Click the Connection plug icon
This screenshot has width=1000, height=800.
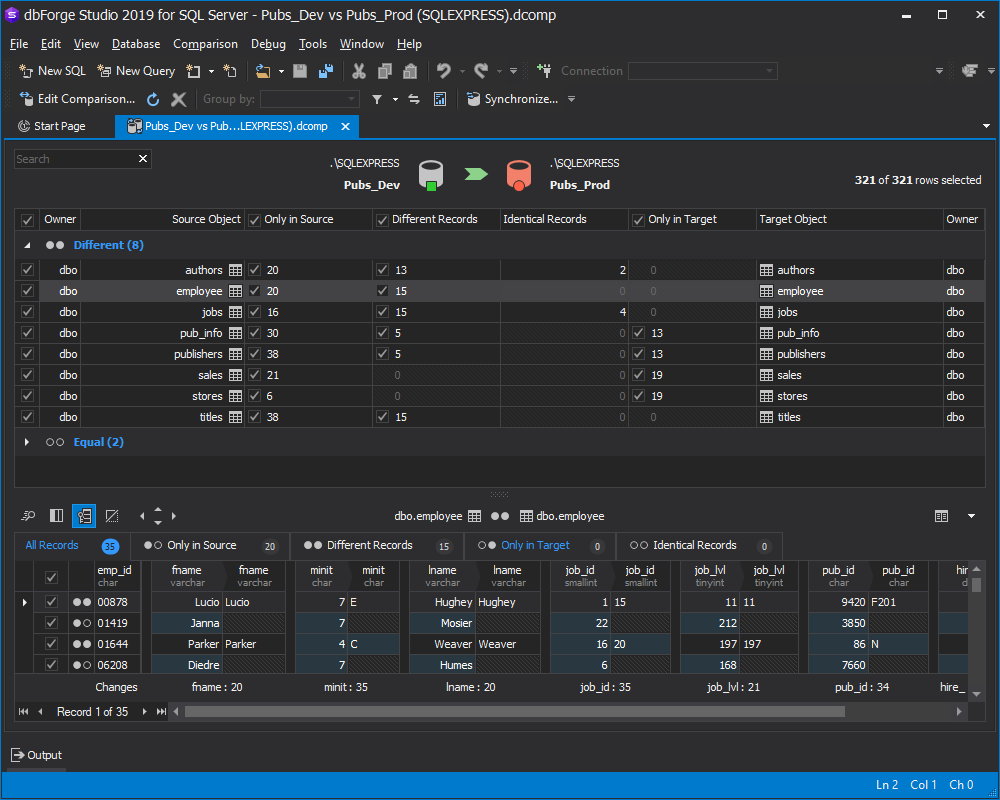click(544, 71)
